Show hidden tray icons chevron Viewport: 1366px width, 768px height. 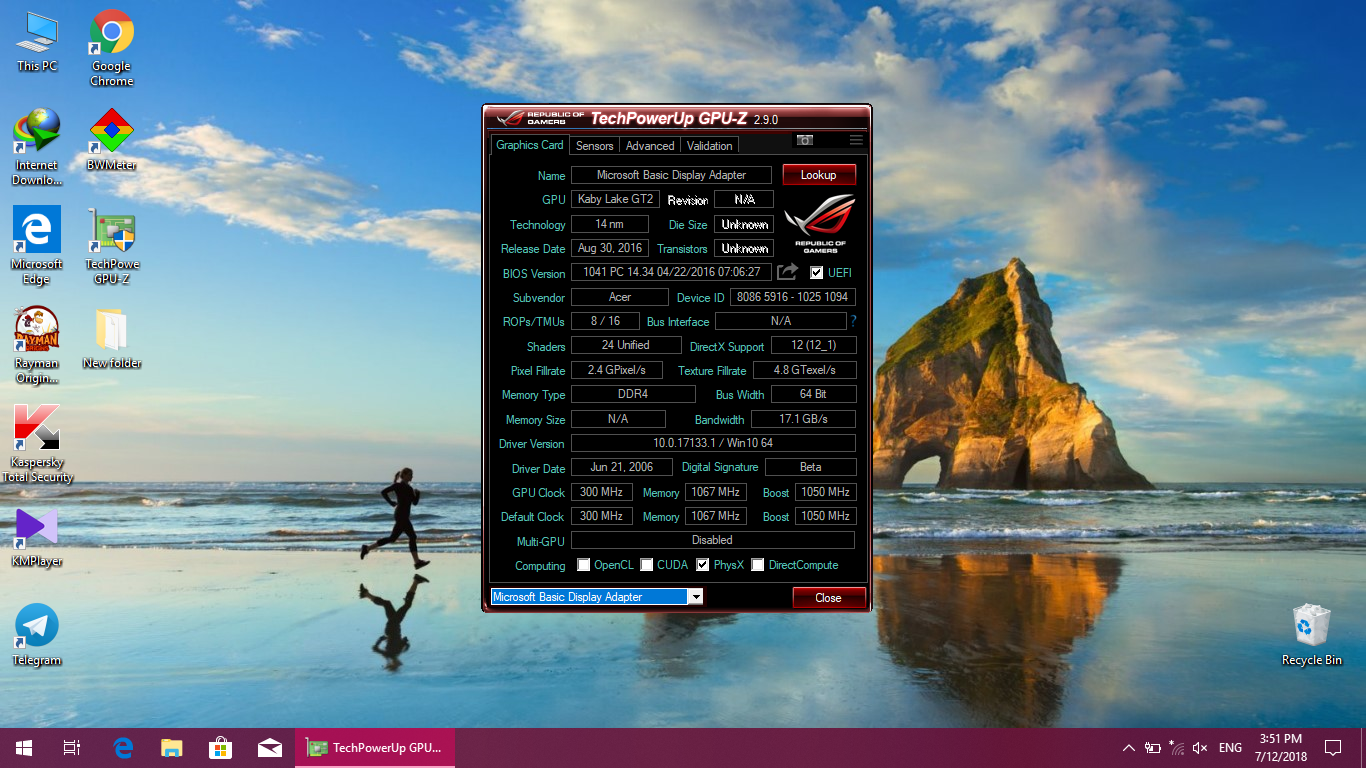(1128, 747)
